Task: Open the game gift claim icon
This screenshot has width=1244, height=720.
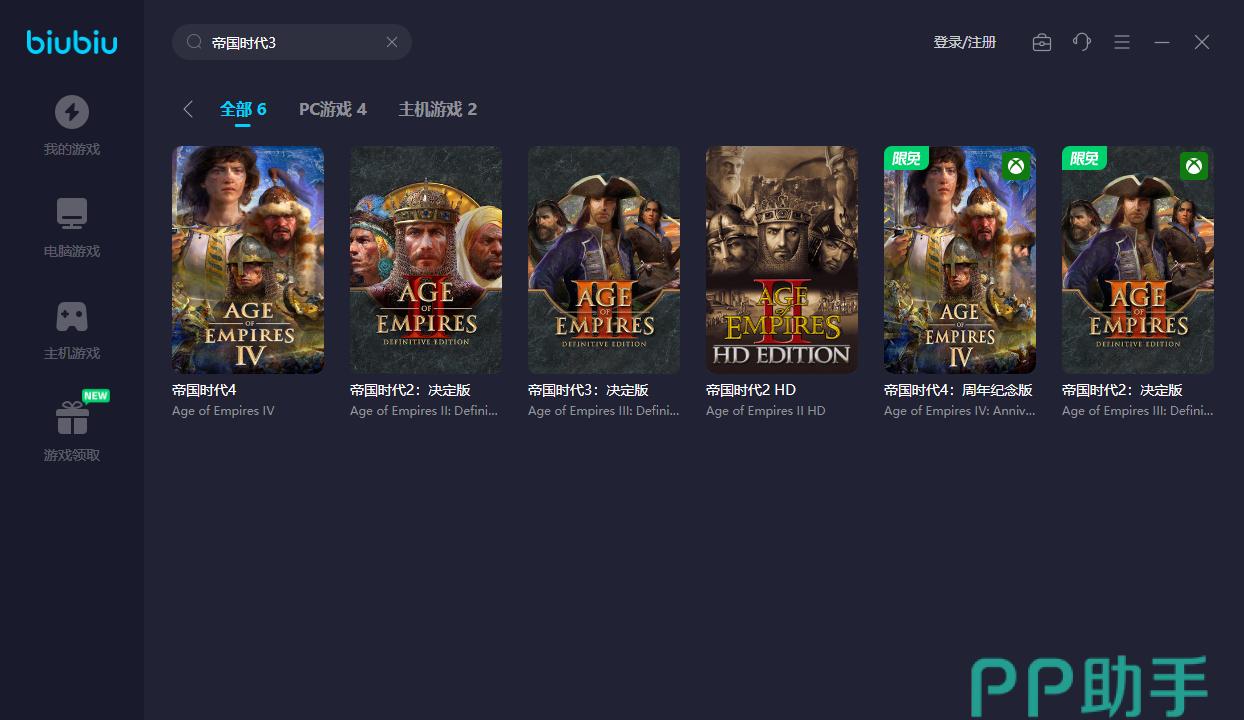Action: (71, 418)
